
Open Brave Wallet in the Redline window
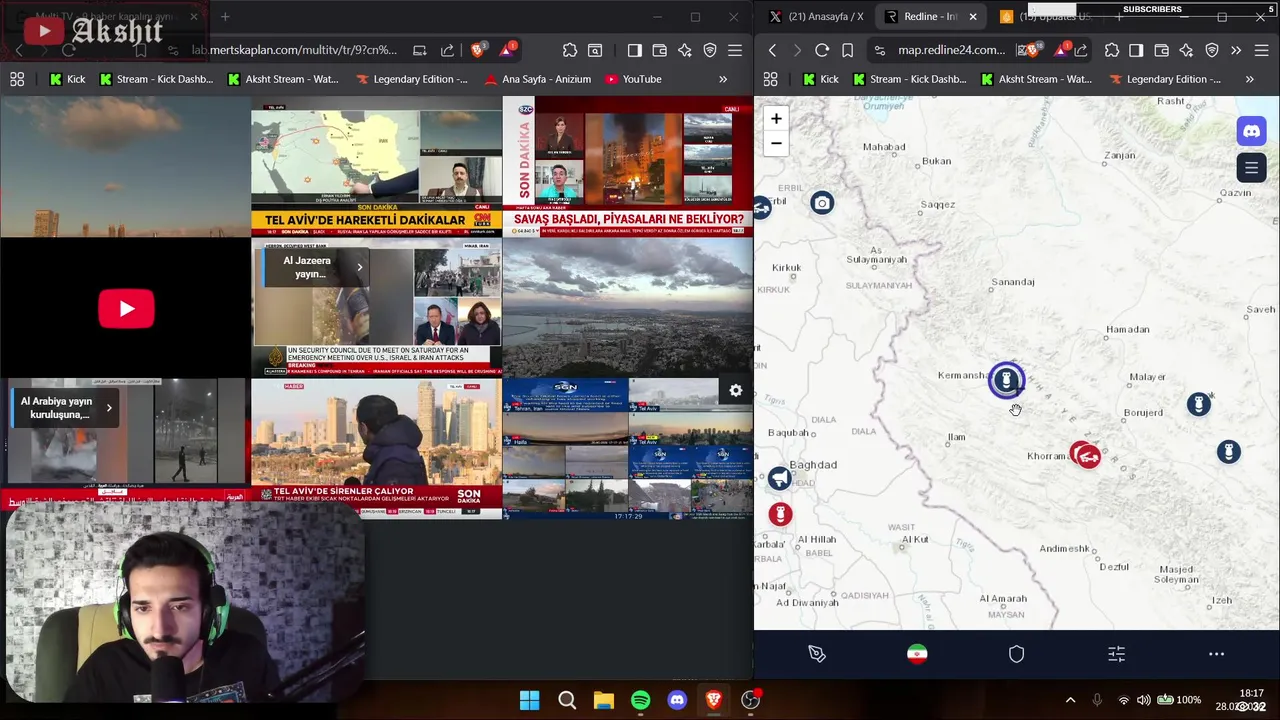tap(1161, 50)
